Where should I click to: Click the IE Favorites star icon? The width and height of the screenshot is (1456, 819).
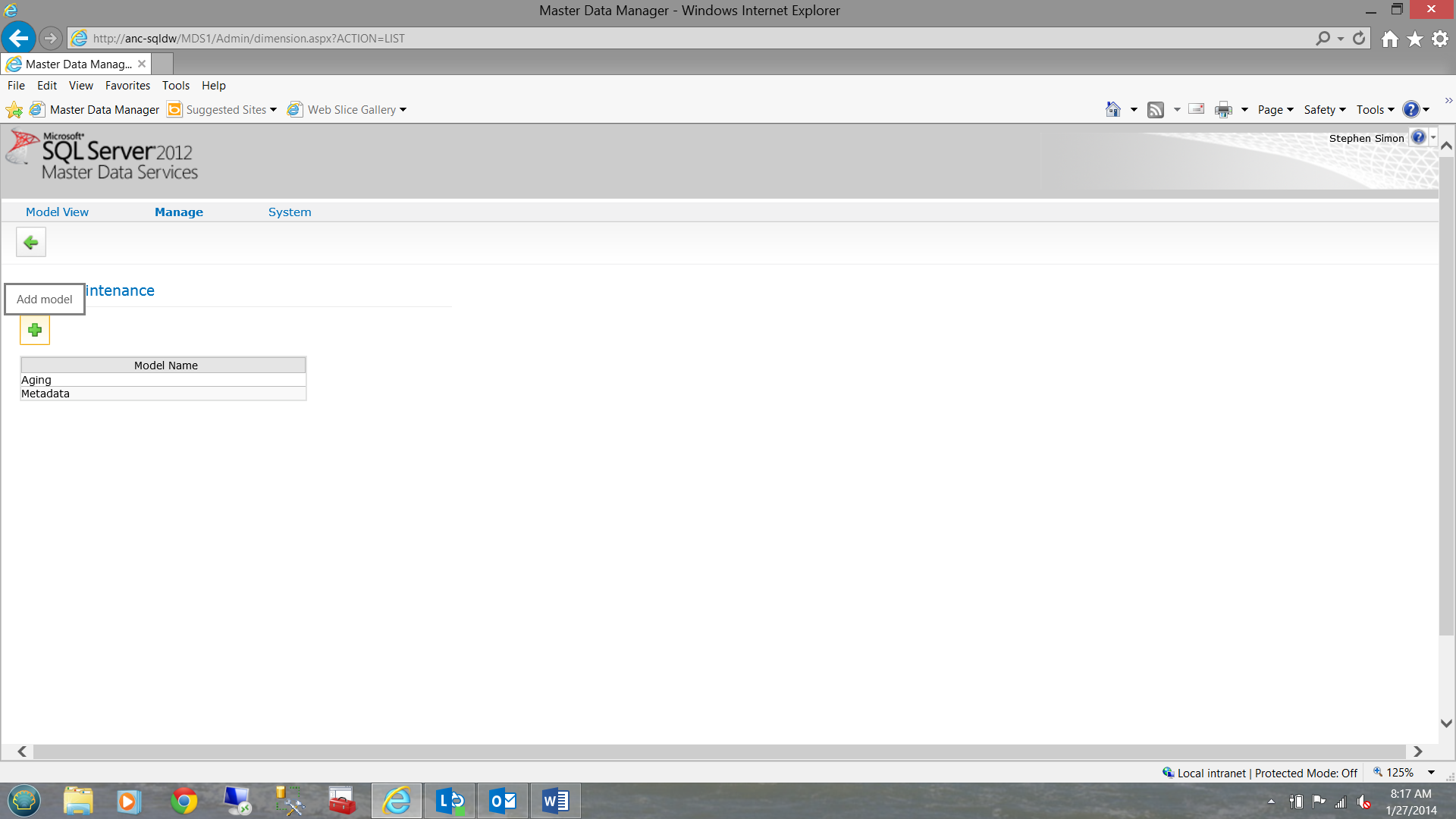tap(1415, 39)
